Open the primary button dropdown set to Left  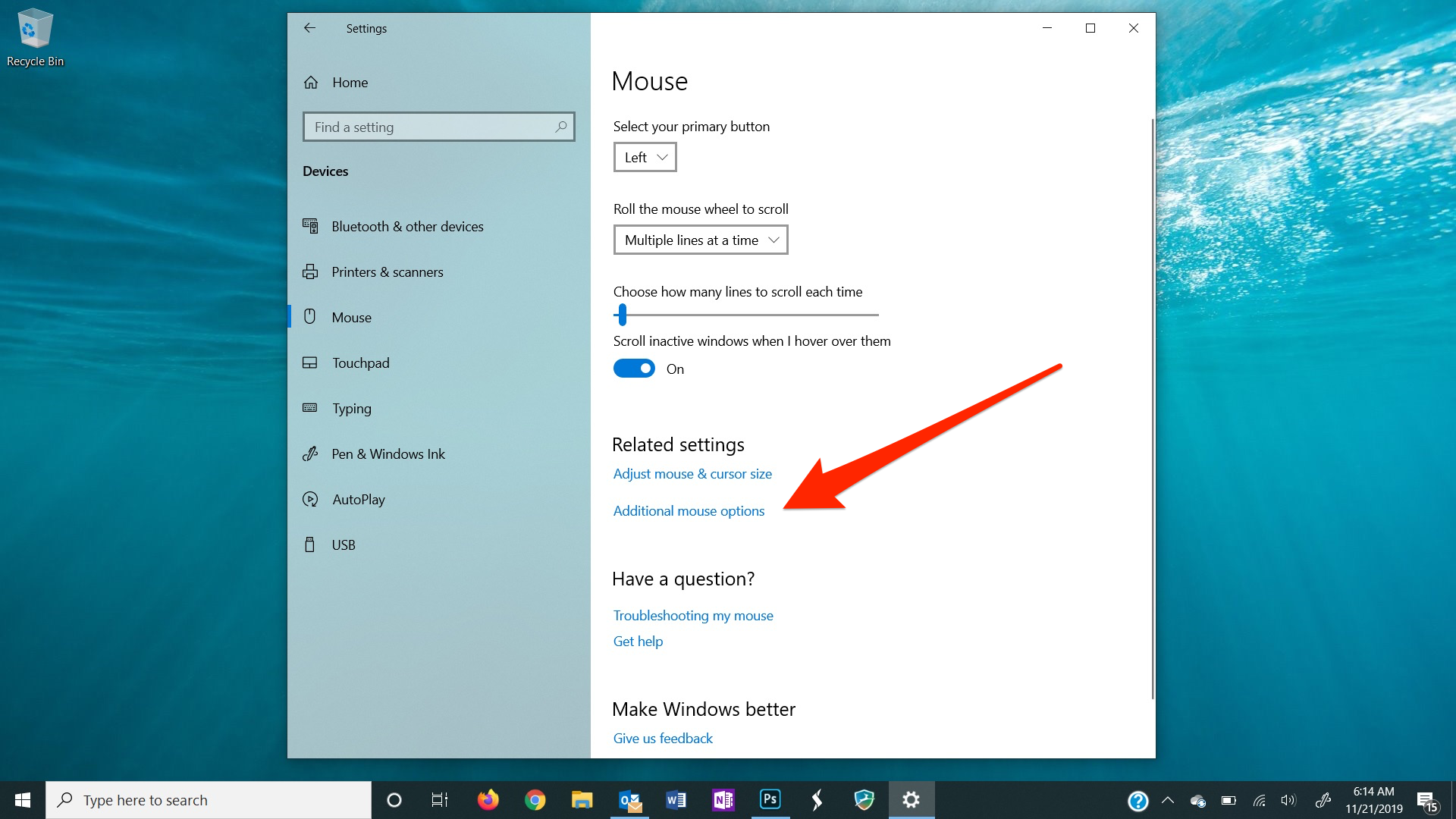645,157
